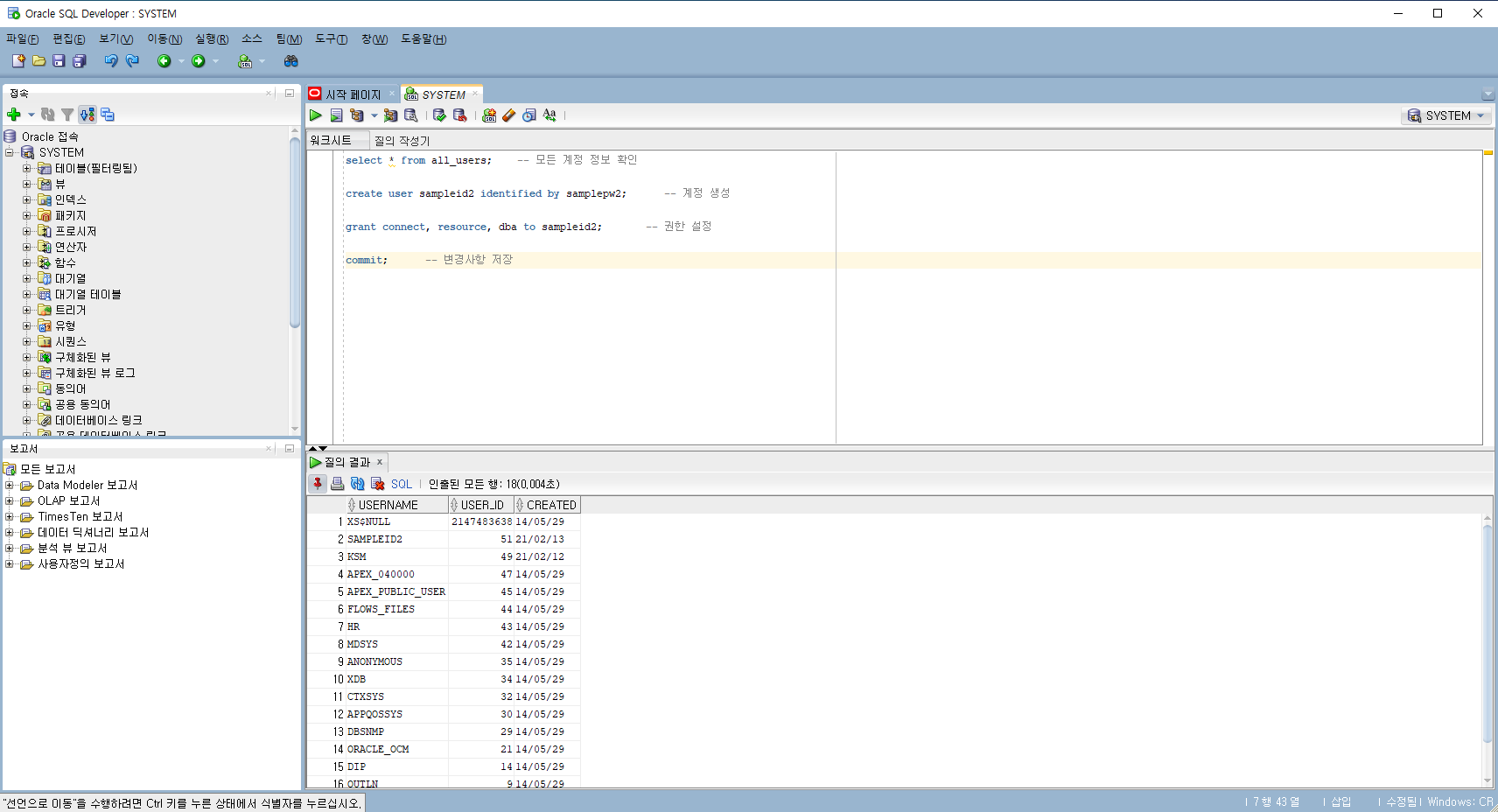
Task: Click the Delete row icon in query result
Action: pos(377,484)
